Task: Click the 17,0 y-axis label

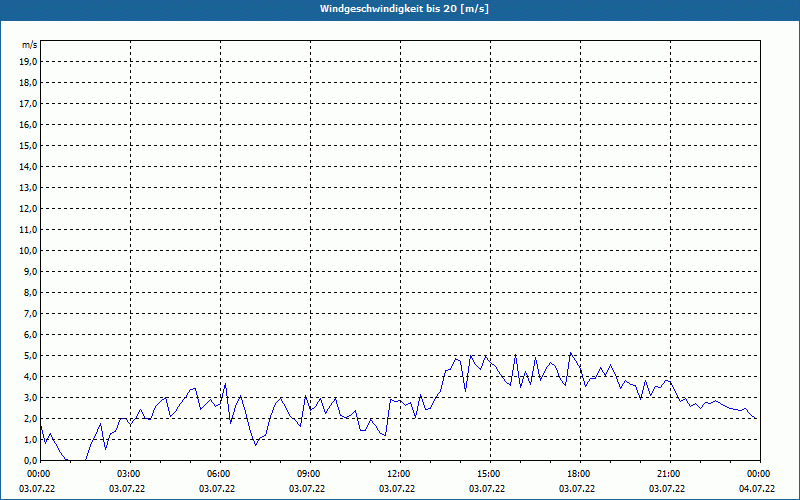Action: (28, 104)
